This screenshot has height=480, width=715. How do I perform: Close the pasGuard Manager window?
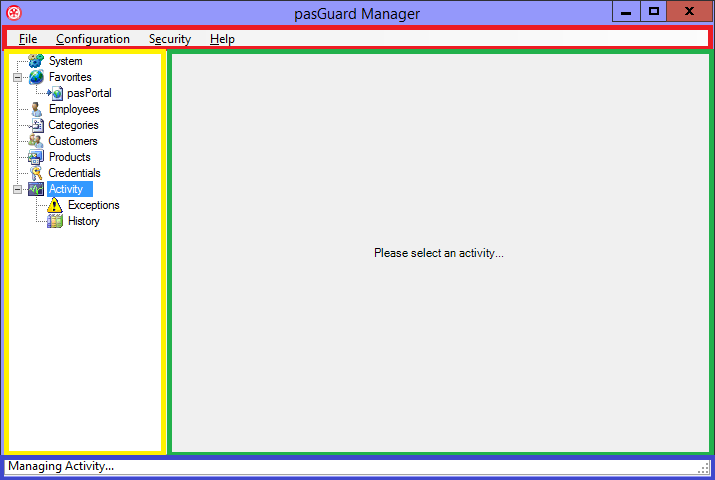point(689,11)
